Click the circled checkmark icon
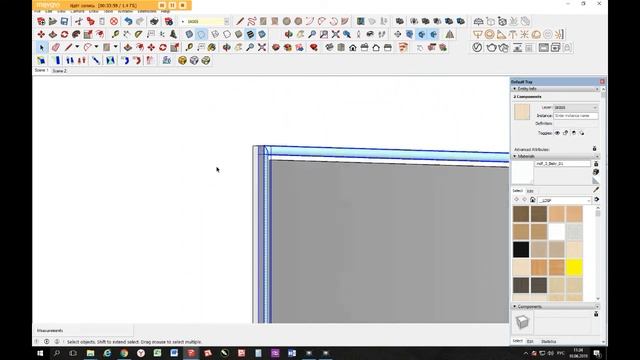Image resolution: width=640 pixels, height=360 pixels. tap(477, 48)
